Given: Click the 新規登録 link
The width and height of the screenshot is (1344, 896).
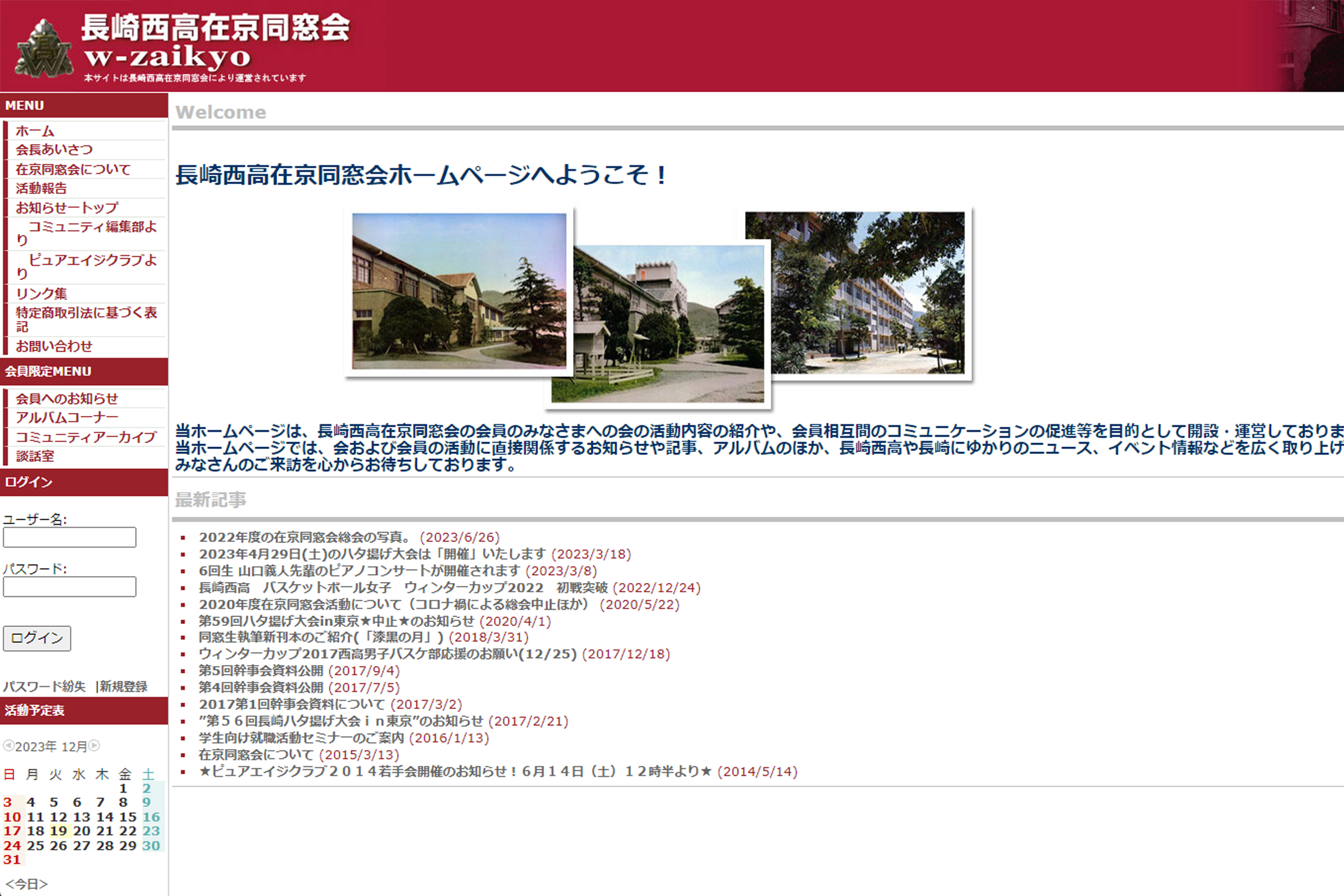Looking at the screenshot, I should click(123, 686).
